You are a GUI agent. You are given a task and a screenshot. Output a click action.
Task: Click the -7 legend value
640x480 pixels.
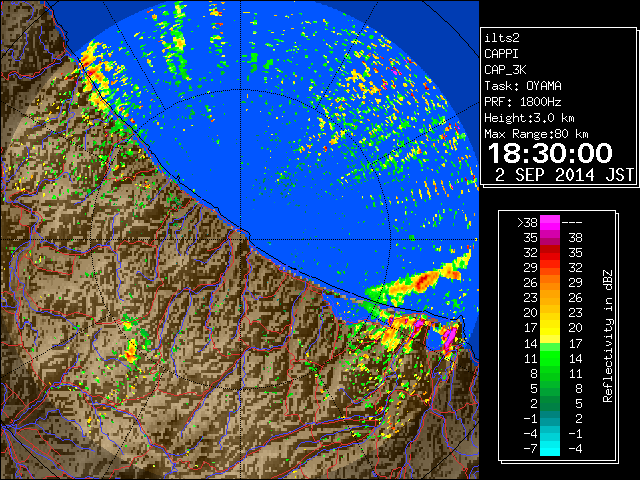point(530,449)
